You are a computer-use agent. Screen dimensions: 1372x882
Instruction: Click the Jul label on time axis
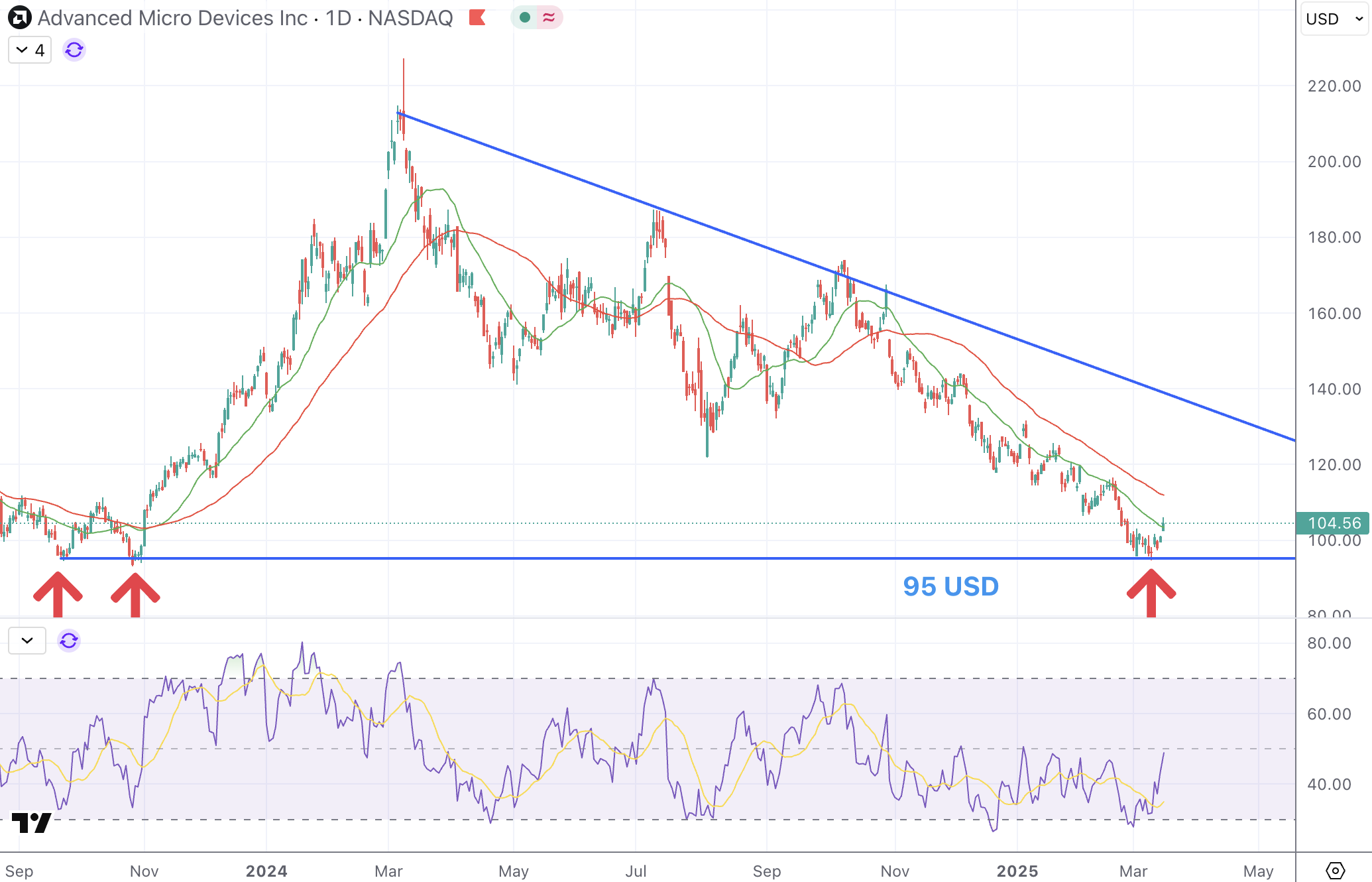(x=636, y=871)
